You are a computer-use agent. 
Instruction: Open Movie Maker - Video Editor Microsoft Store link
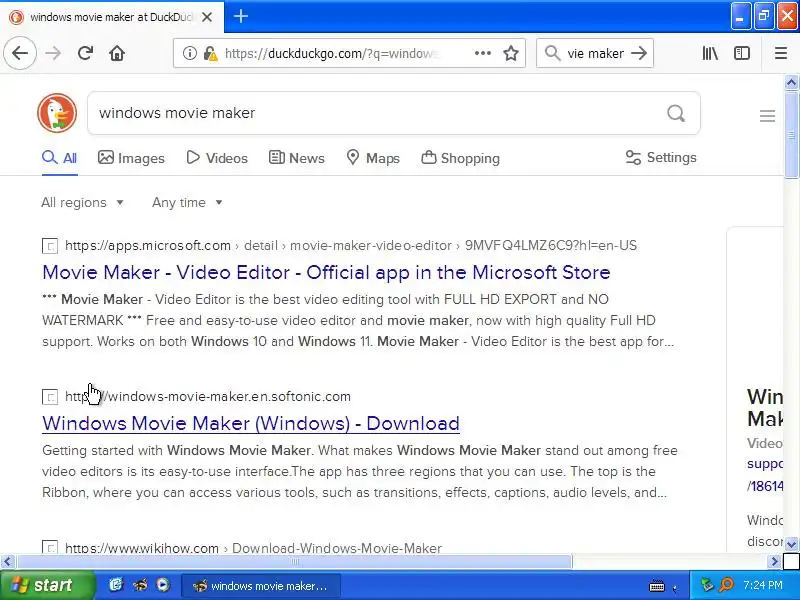326,272
